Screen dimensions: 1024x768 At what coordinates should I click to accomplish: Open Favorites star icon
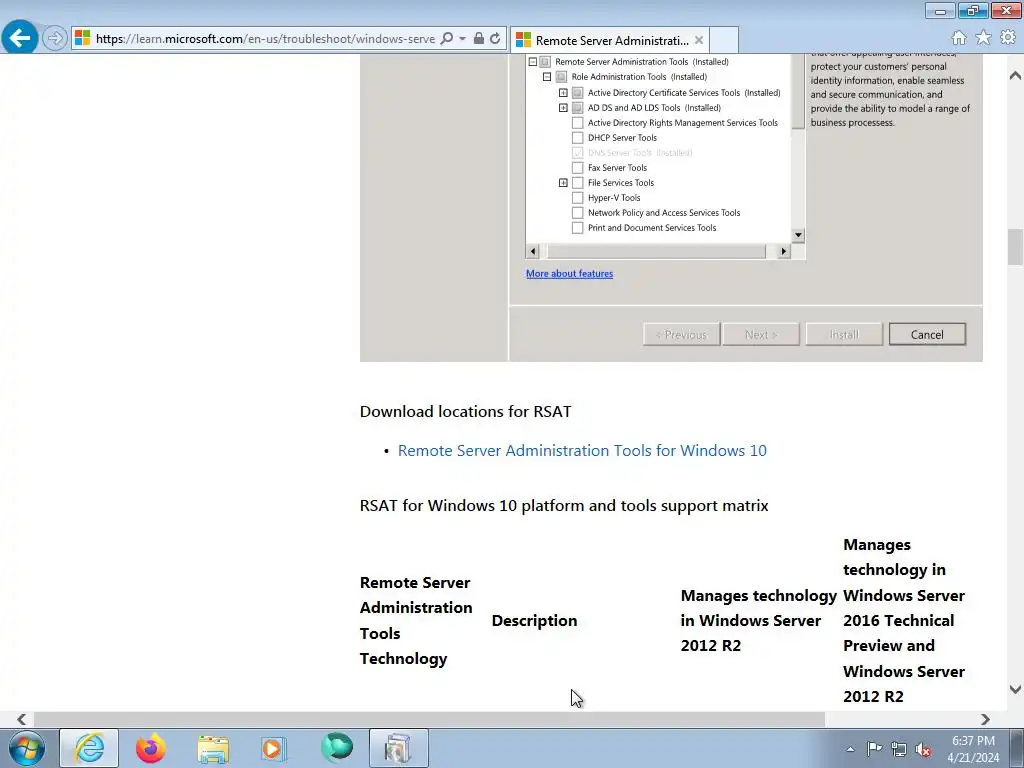[x=983, y=38]
